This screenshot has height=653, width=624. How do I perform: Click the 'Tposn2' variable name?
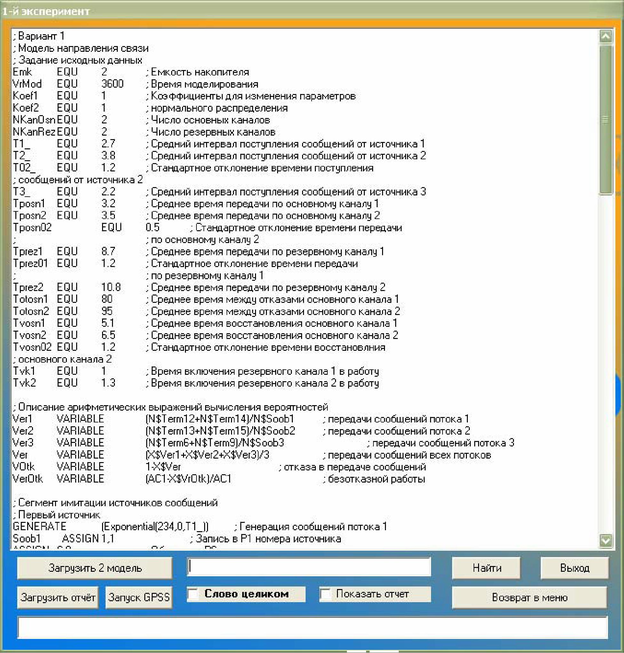(x=29, y=216)
